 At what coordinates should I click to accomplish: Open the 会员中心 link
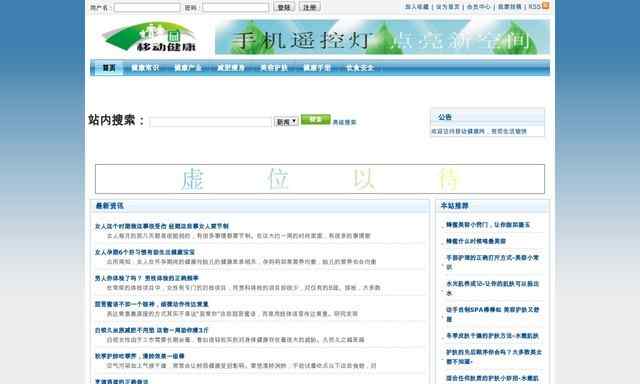click(x=478, y=7)
